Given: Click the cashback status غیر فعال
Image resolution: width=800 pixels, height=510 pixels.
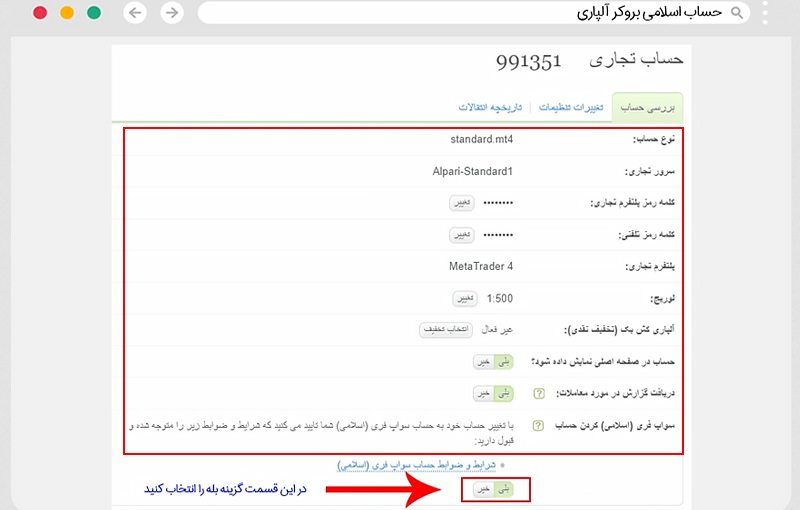Looking at the screenshot, I should coord(497,330).
